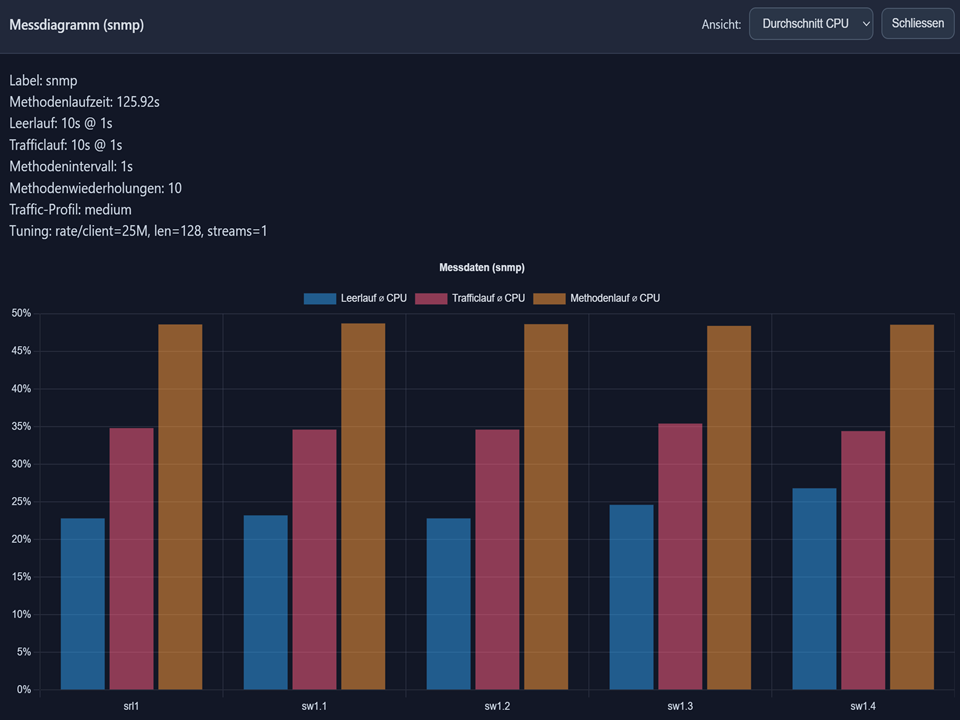Select the 'Methodenlaufzeit: 125.92s' line

[84, 102]
